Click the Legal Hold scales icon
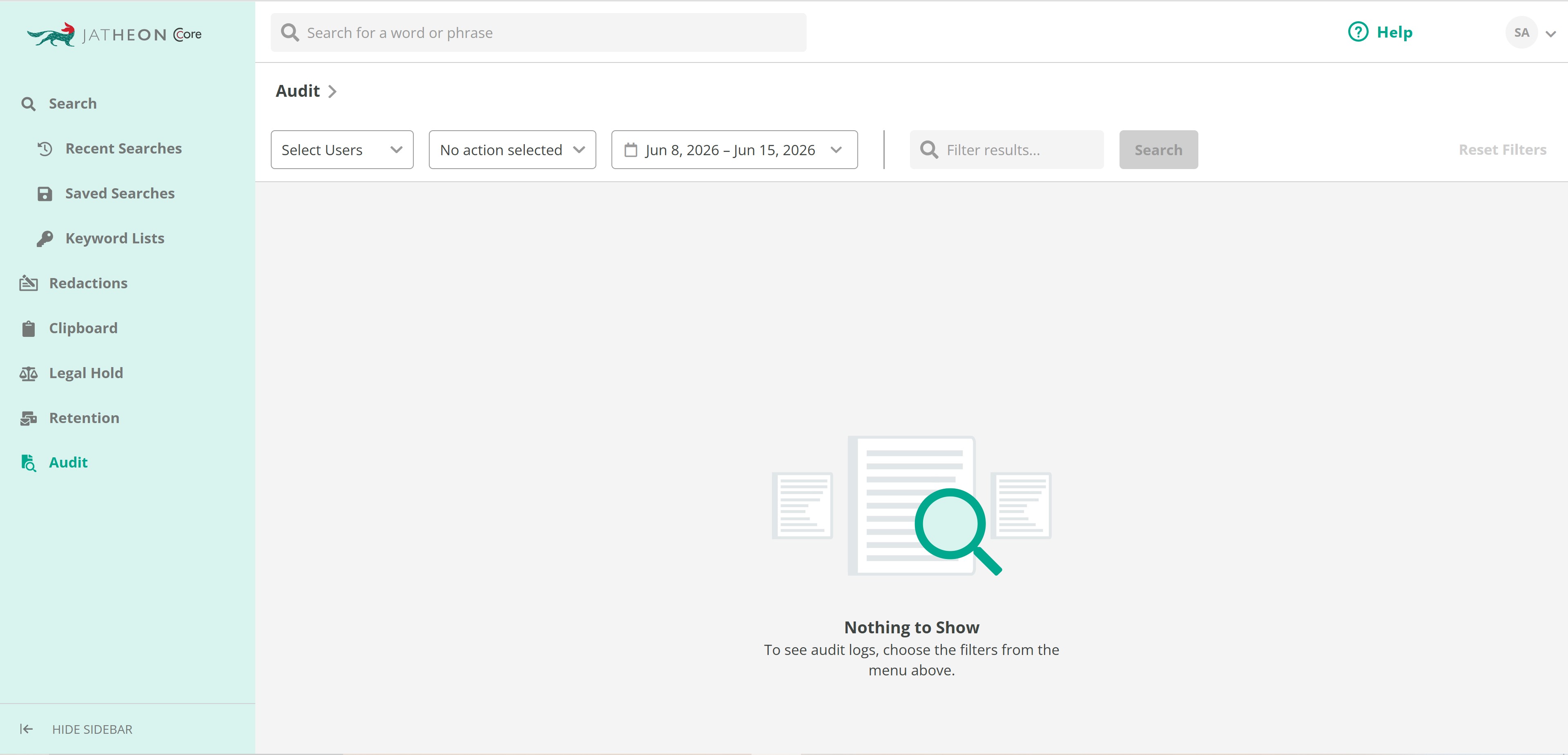1568x755 pixels. 29,373
